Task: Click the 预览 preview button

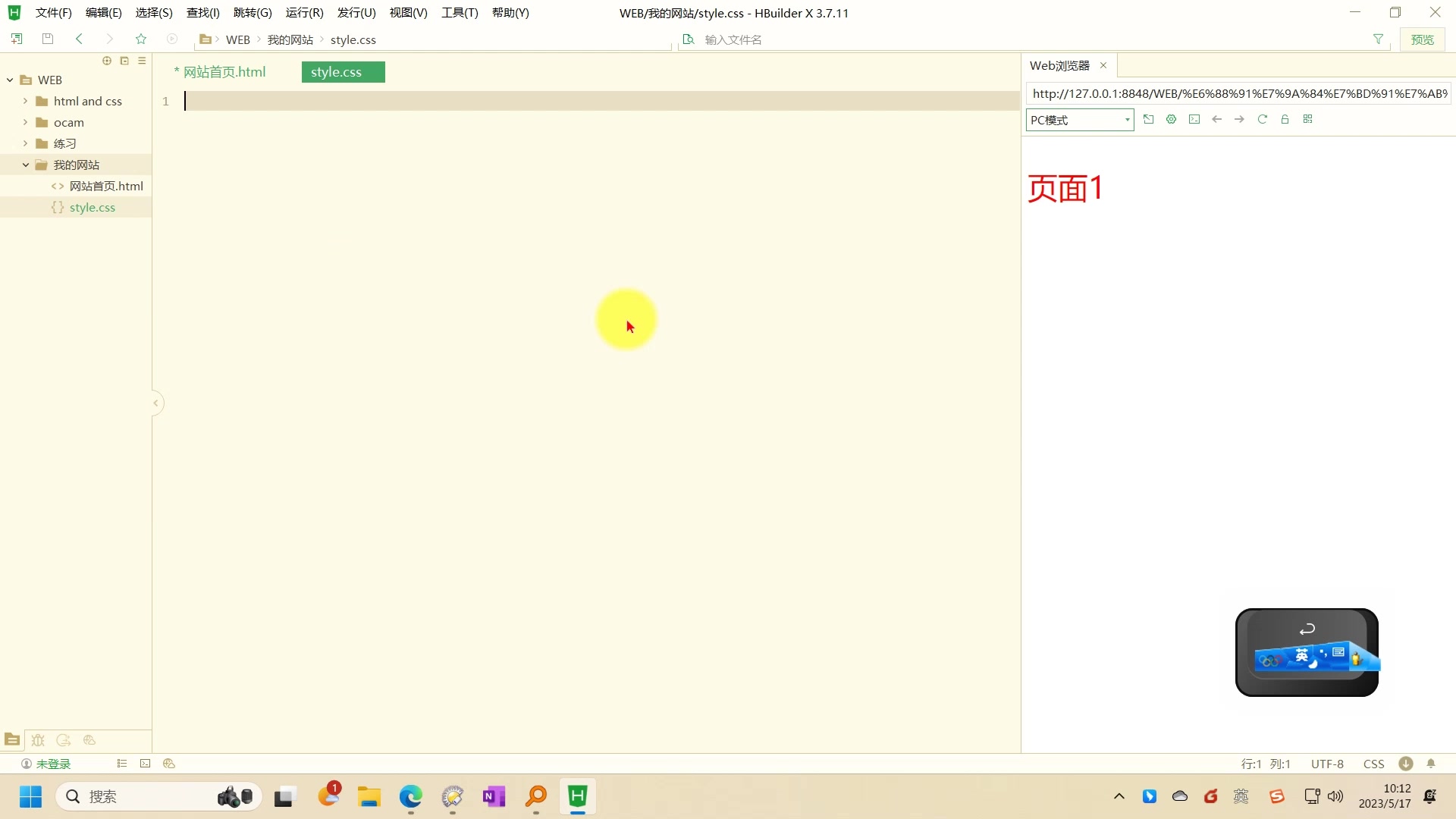Action: 1422,39
